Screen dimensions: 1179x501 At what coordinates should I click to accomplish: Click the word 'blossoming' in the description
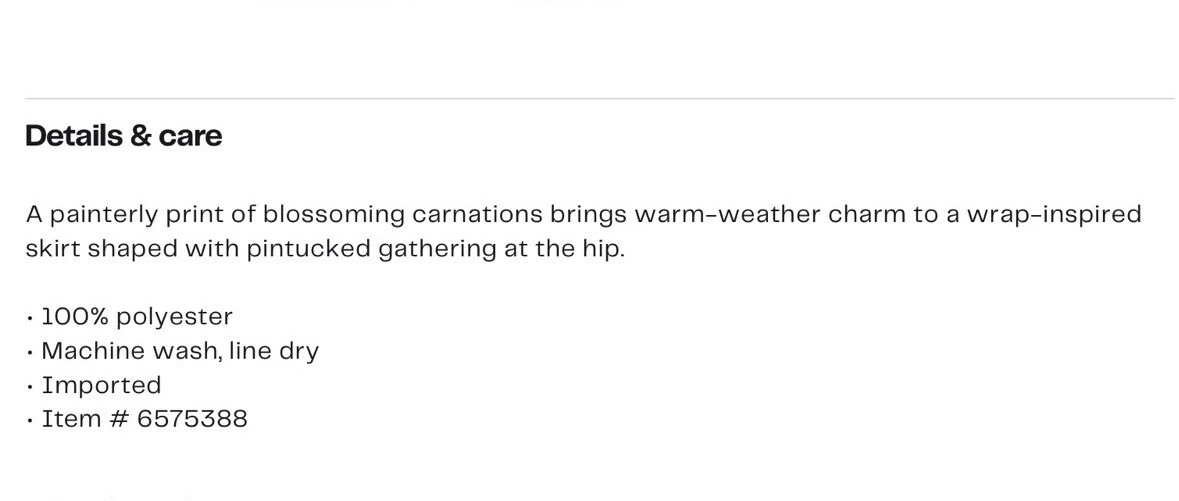pyautogui.click(x=334, y=216)
